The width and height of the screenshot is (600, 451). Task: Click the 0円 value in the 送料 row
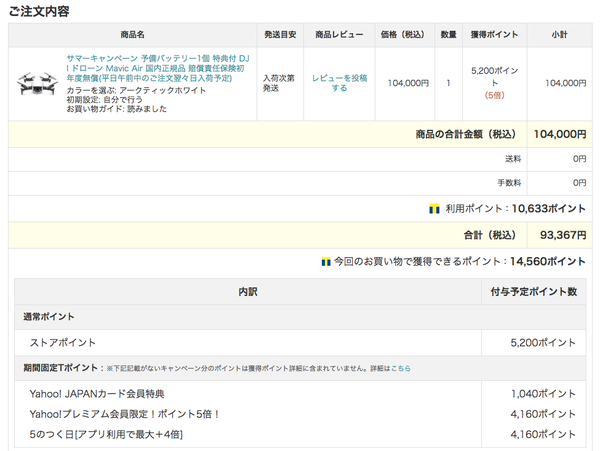click(579, 159)
